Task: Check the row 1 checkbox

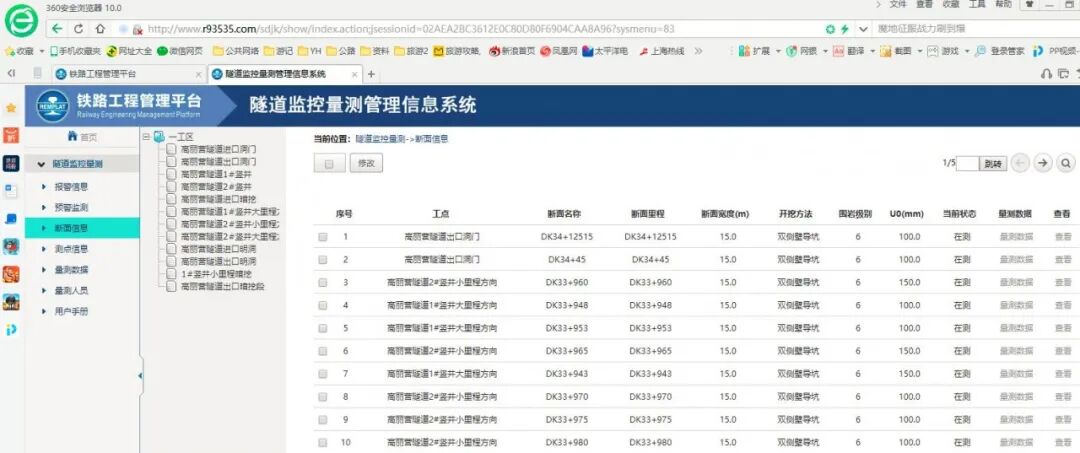Action: [x=322, y=236]
